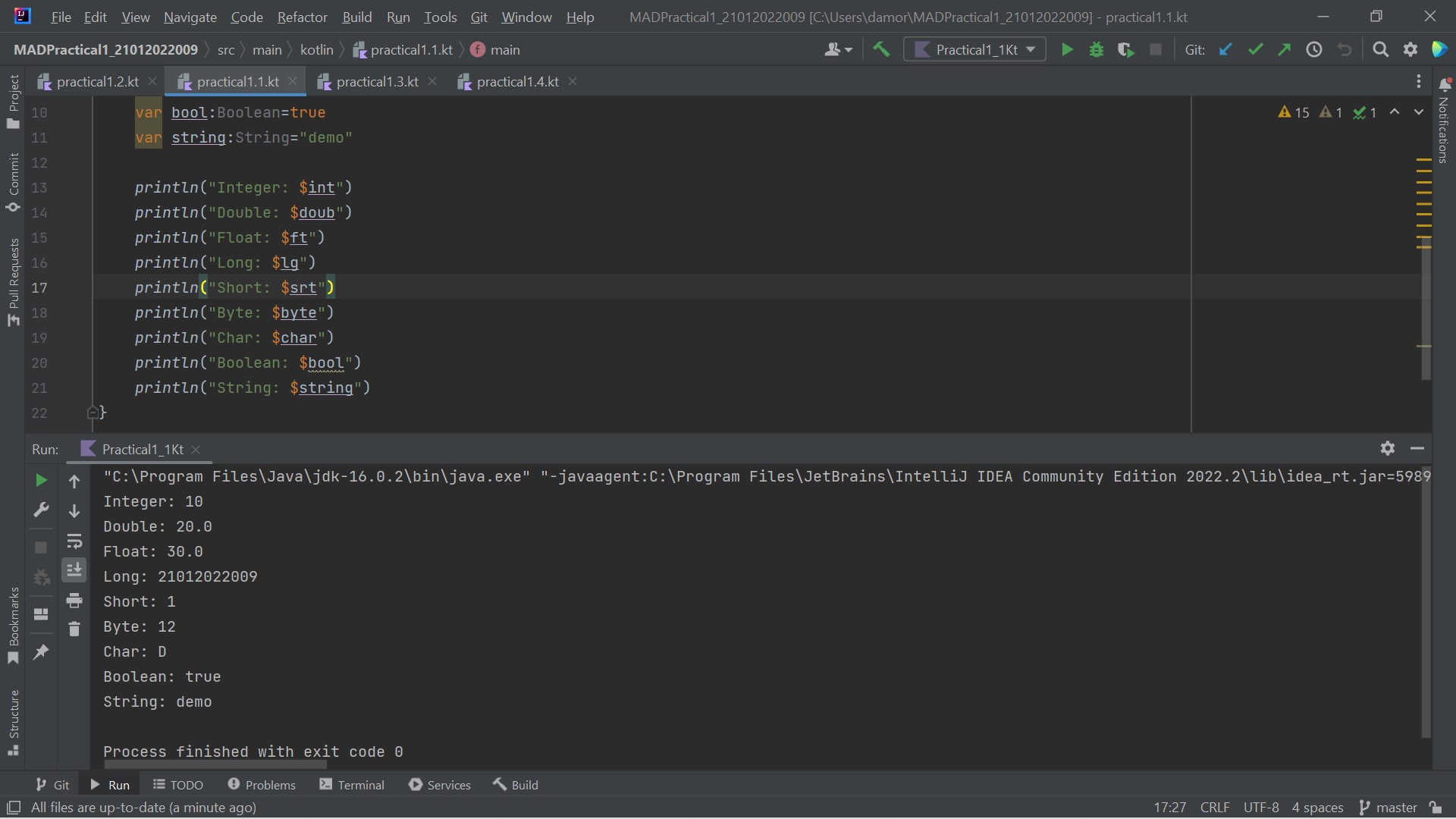Clear the Run console with trash icon
This screenshot has height=819, width=1456.
click(x=74, y=629)
